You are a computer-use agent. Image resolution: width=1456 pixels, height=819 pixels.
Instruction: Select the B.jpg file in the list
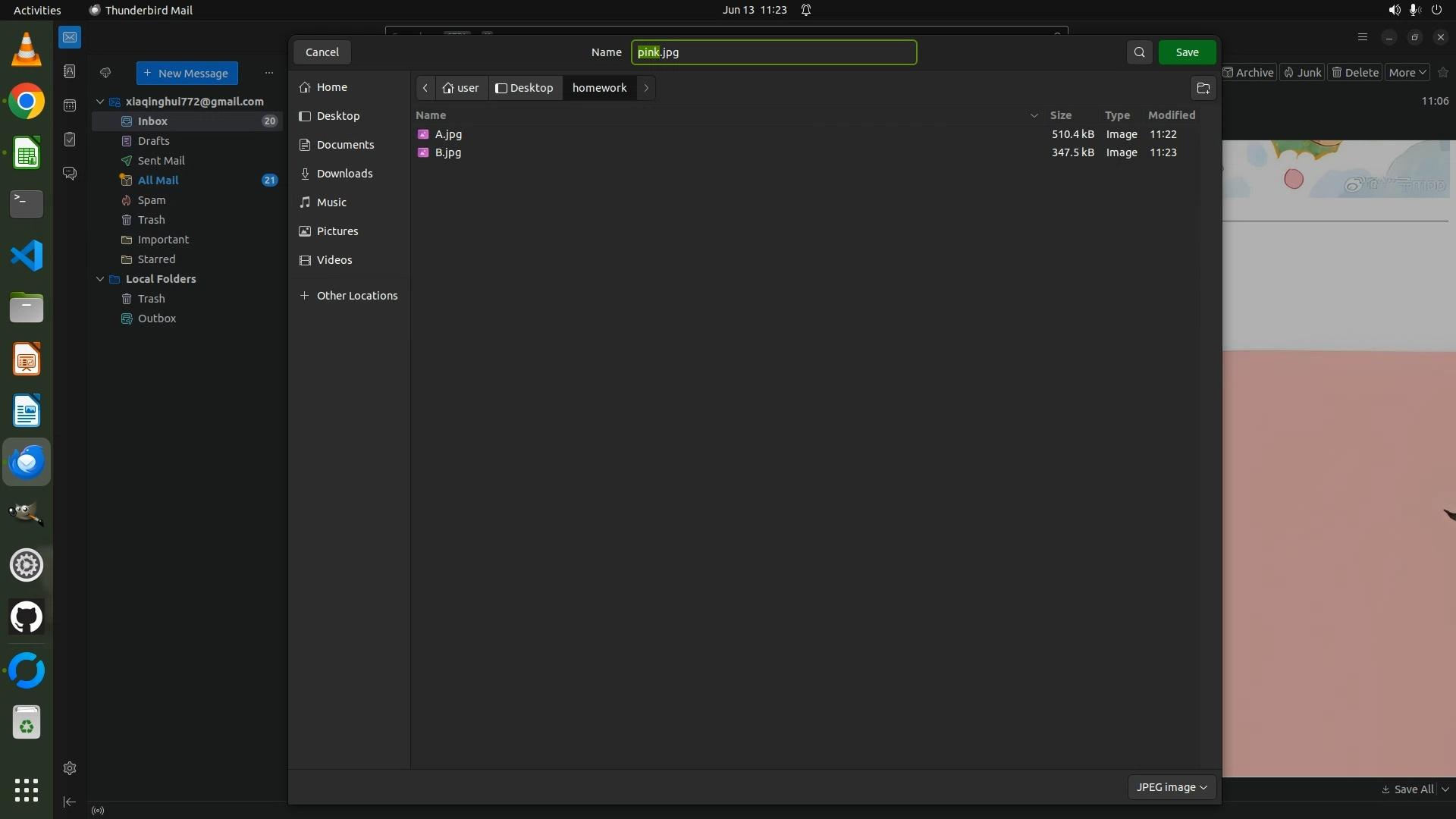pos(448,152)
